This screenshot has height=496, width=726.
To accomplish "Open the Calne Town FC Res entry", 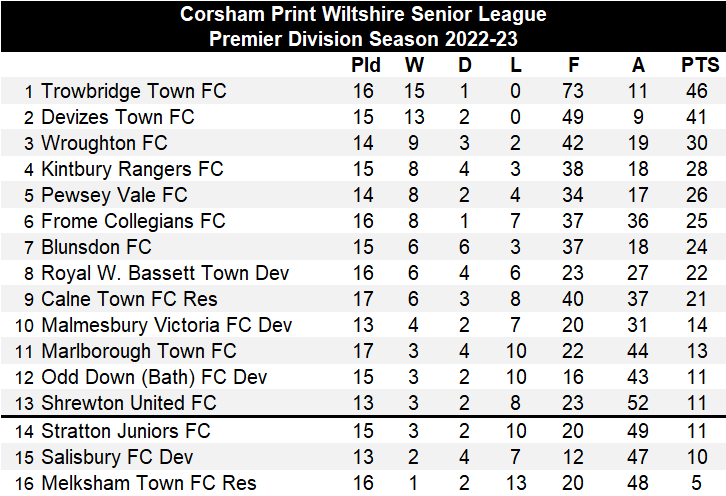I will point(129,299).
